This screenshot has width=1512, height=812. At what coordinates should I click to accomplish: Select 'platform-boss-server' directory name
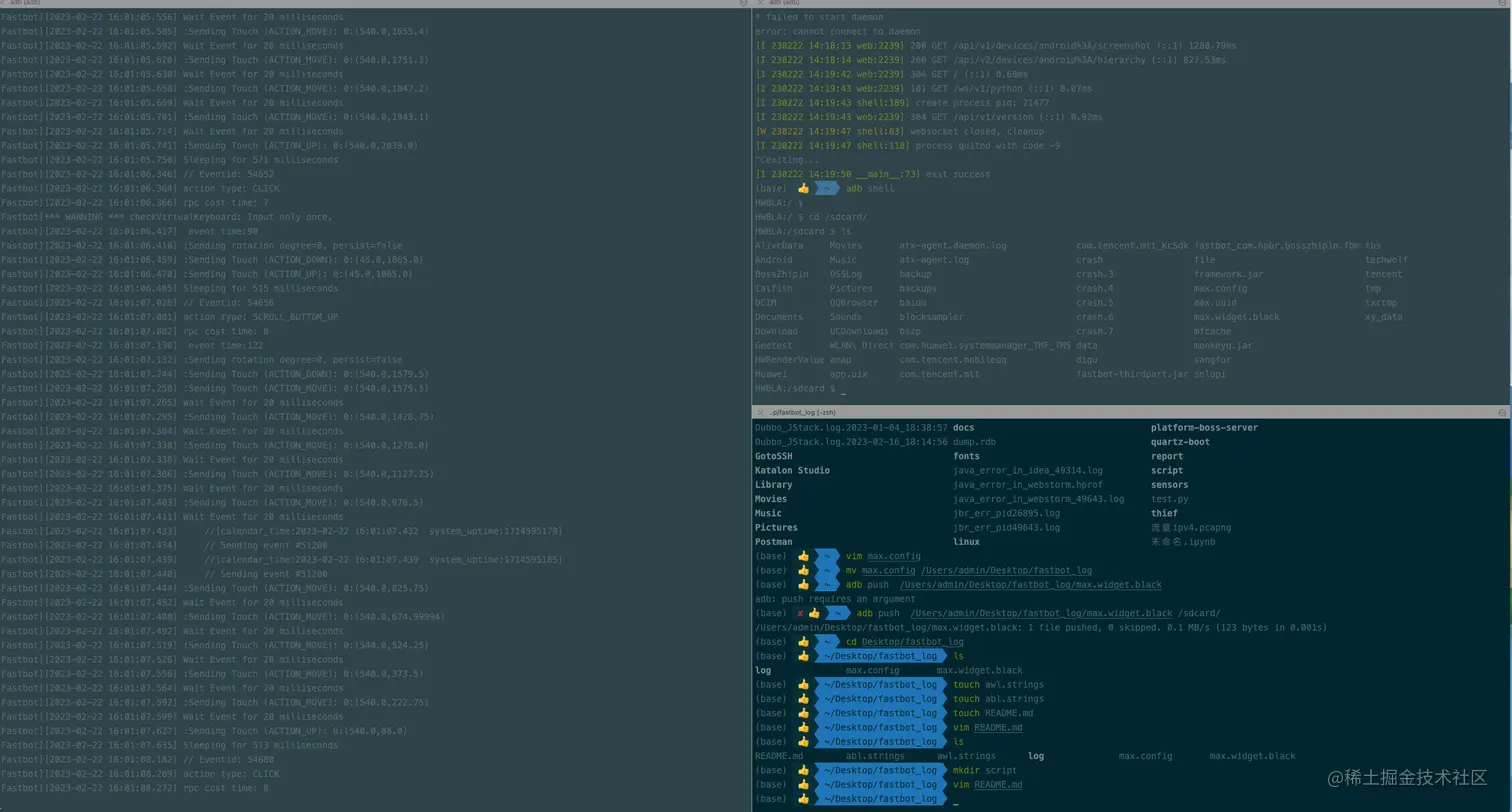[x=1204, y=428]
